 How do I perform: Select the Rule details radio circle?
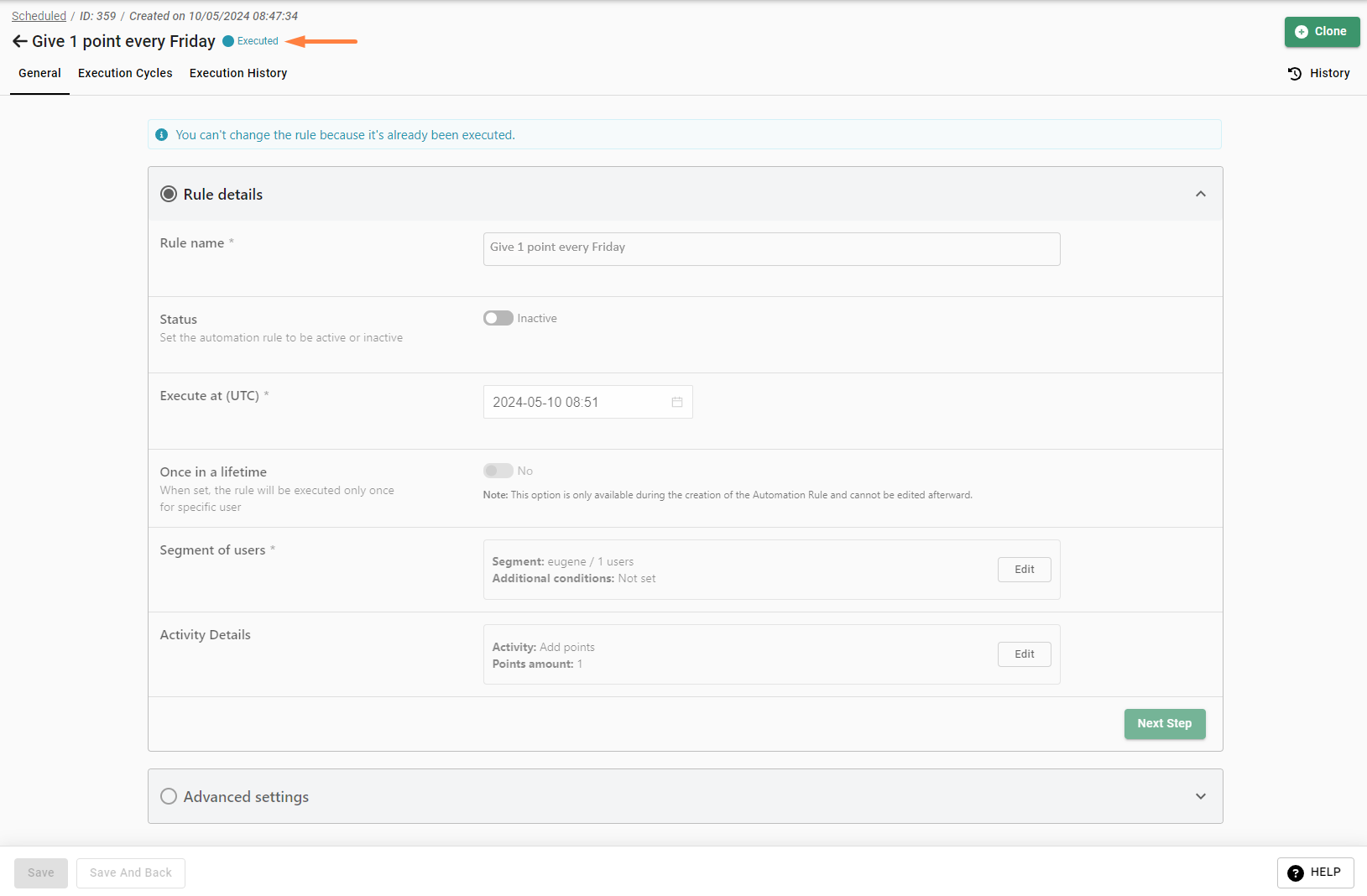click(x=169, y=194)
